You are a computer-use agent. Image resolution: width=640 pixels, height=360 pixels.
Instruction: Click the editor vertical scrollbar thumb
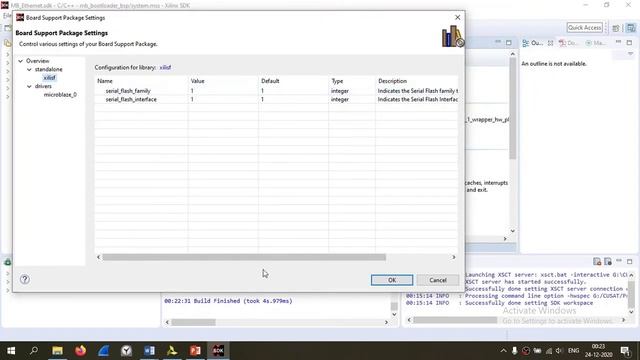tap(512, 108)
